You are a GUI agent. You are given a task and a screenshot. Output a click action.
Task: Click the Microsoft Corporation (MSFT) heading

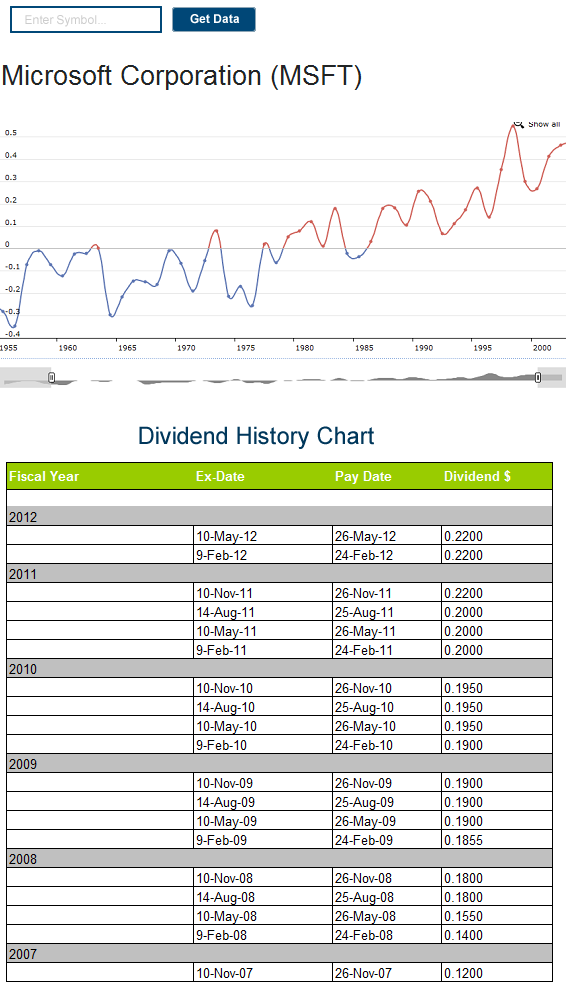coord(182,76)
